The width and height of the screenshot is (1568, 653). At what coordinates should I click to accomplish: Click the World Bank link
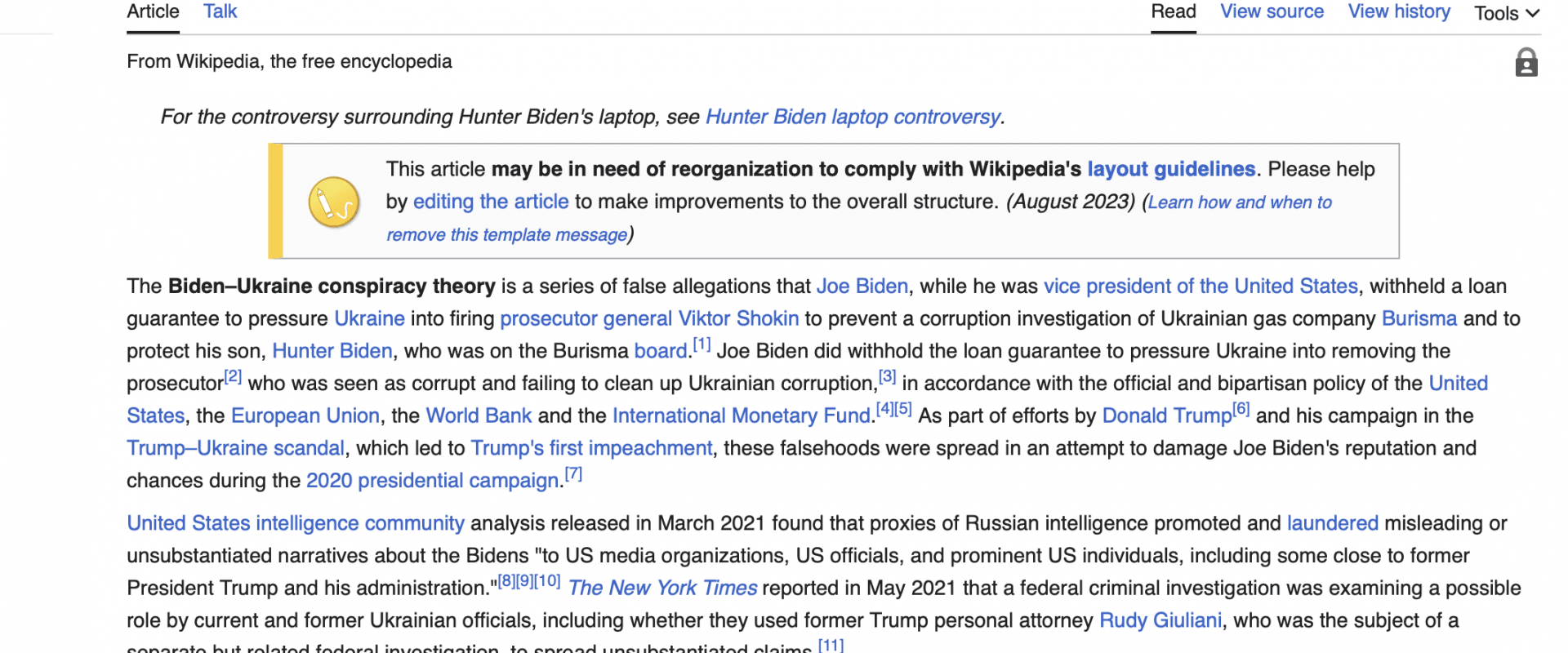[479, 415]
